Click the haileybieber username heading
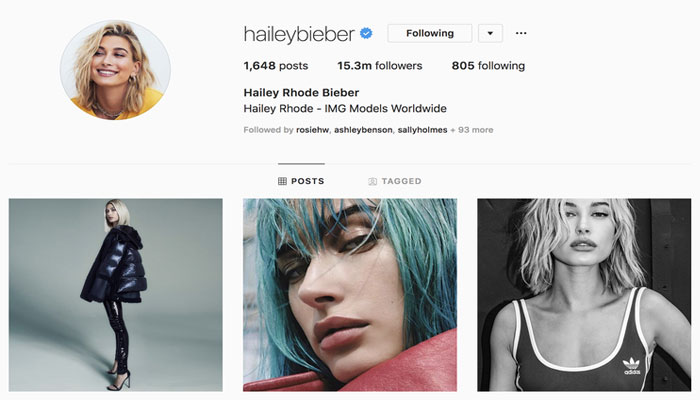The height and width of the screenshot is (400, 700). [299, 34]
